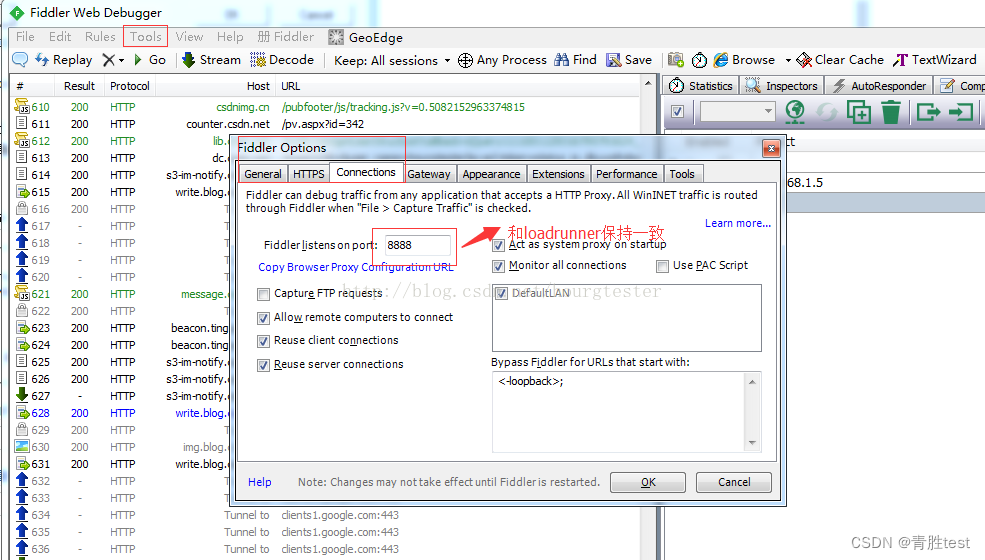This screenshot has height=560, width=985.
Task: Click the comment balloon icon in the toolbar
Action: pyautogui.click(x=20, y=60)
